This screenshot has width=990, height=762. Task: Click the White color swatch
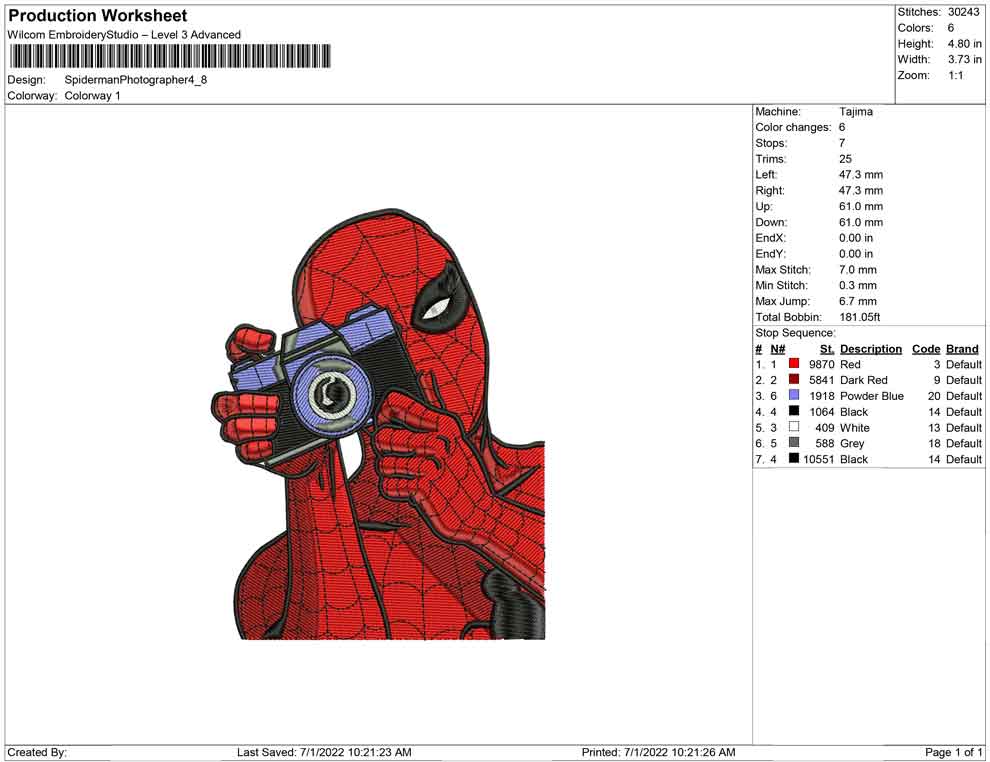click(x=794, y=427)
